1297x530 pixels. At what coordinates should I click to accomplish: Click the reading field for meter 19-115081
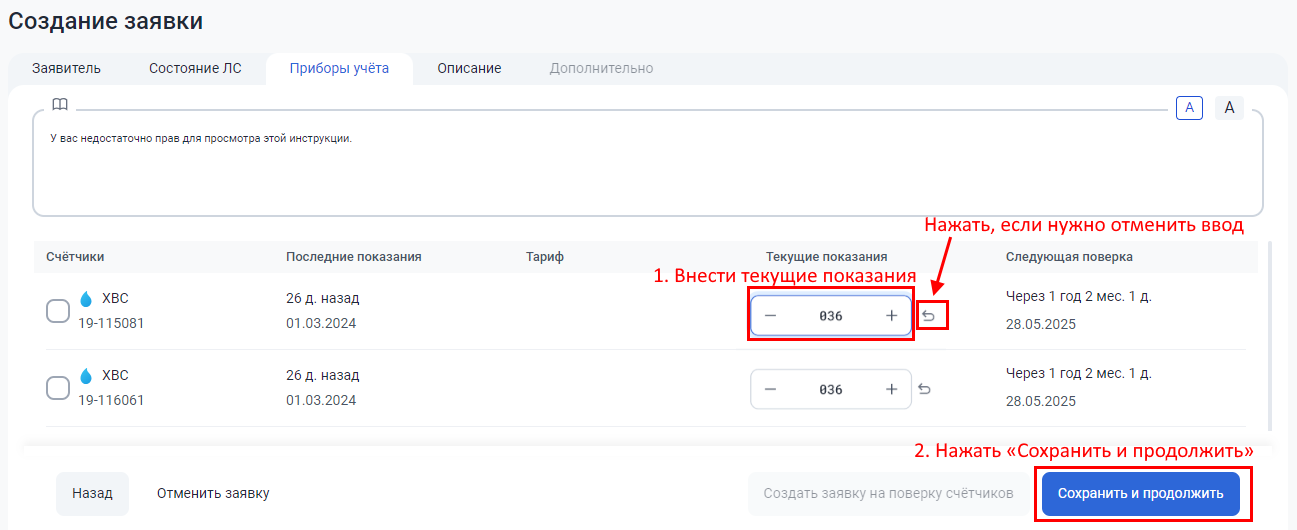click(x=830, y=316)
